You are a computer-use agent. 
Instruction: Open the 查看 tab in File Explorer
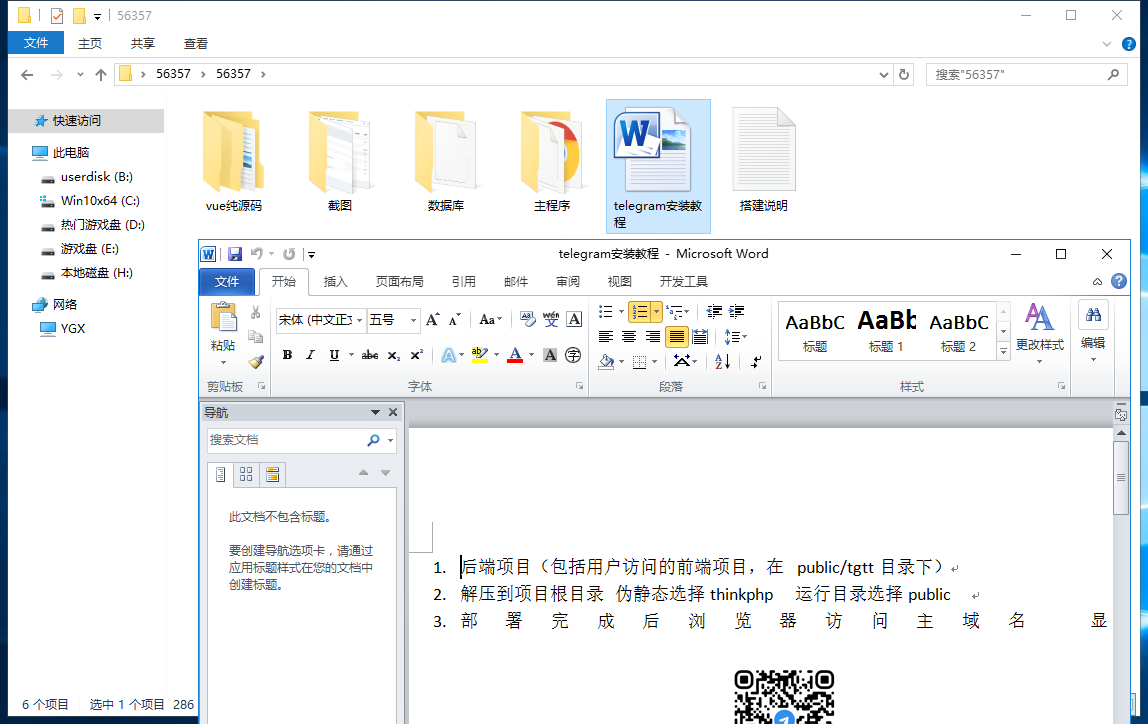(195, 43)
